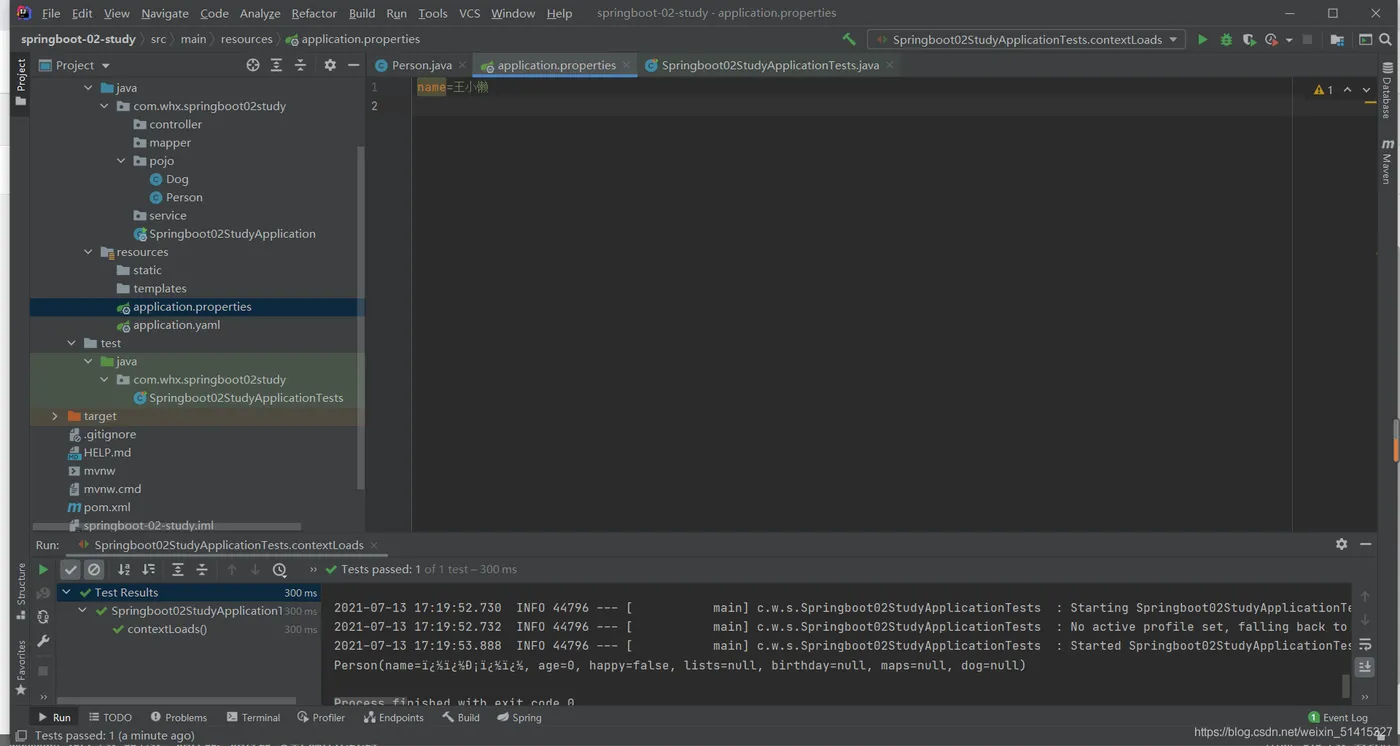The image size is (1400, 746).
Task: Open Project panel settings gear
Action: pos(330,65)
